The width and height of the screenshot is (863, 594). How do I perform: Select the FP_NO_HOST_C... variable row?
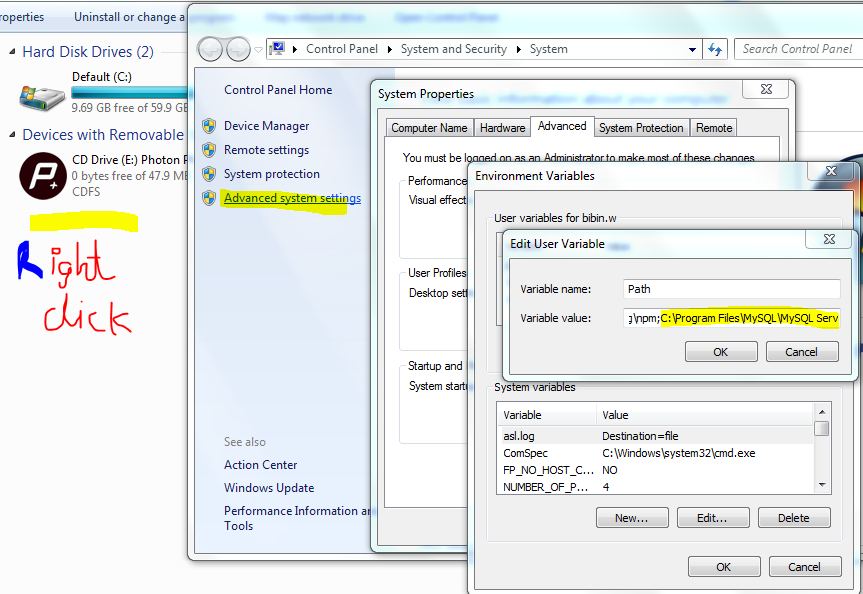pyautogui.click(x=656, y=470)
